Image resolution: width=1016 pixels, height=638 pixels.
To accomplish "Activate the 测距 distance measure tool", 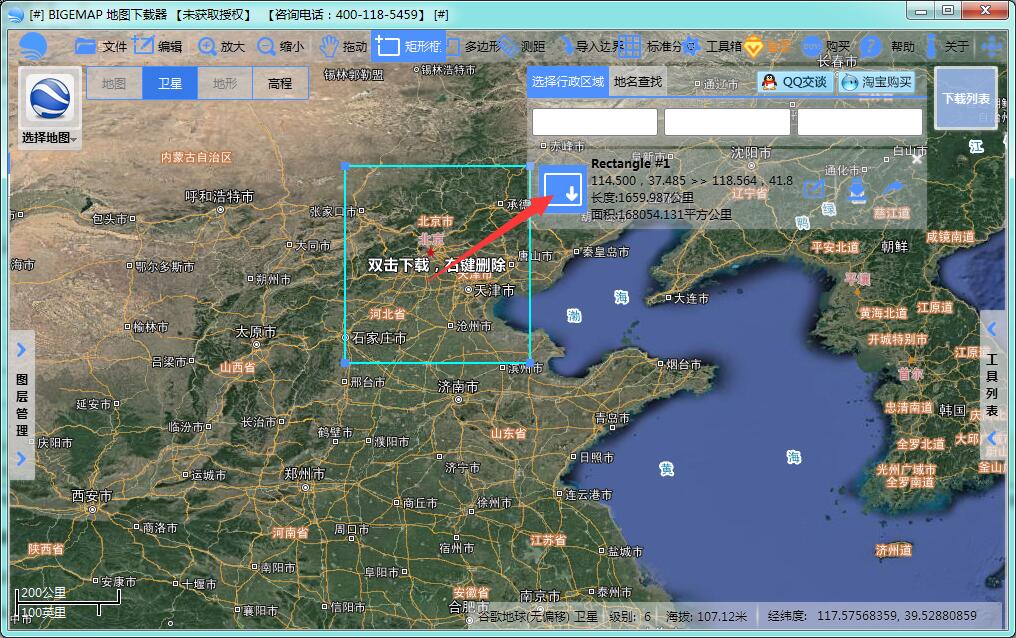I will point(522,46).
